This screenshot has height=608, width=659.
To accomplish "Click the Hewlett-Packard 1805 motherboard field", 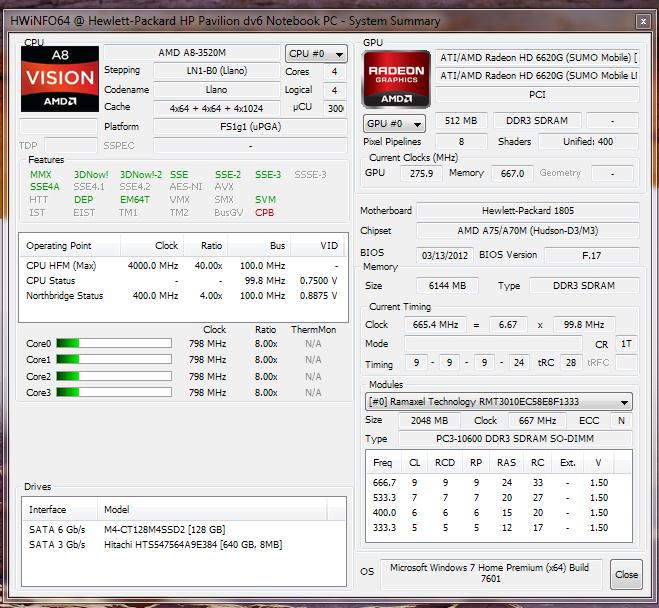I will tap(528, 211).
